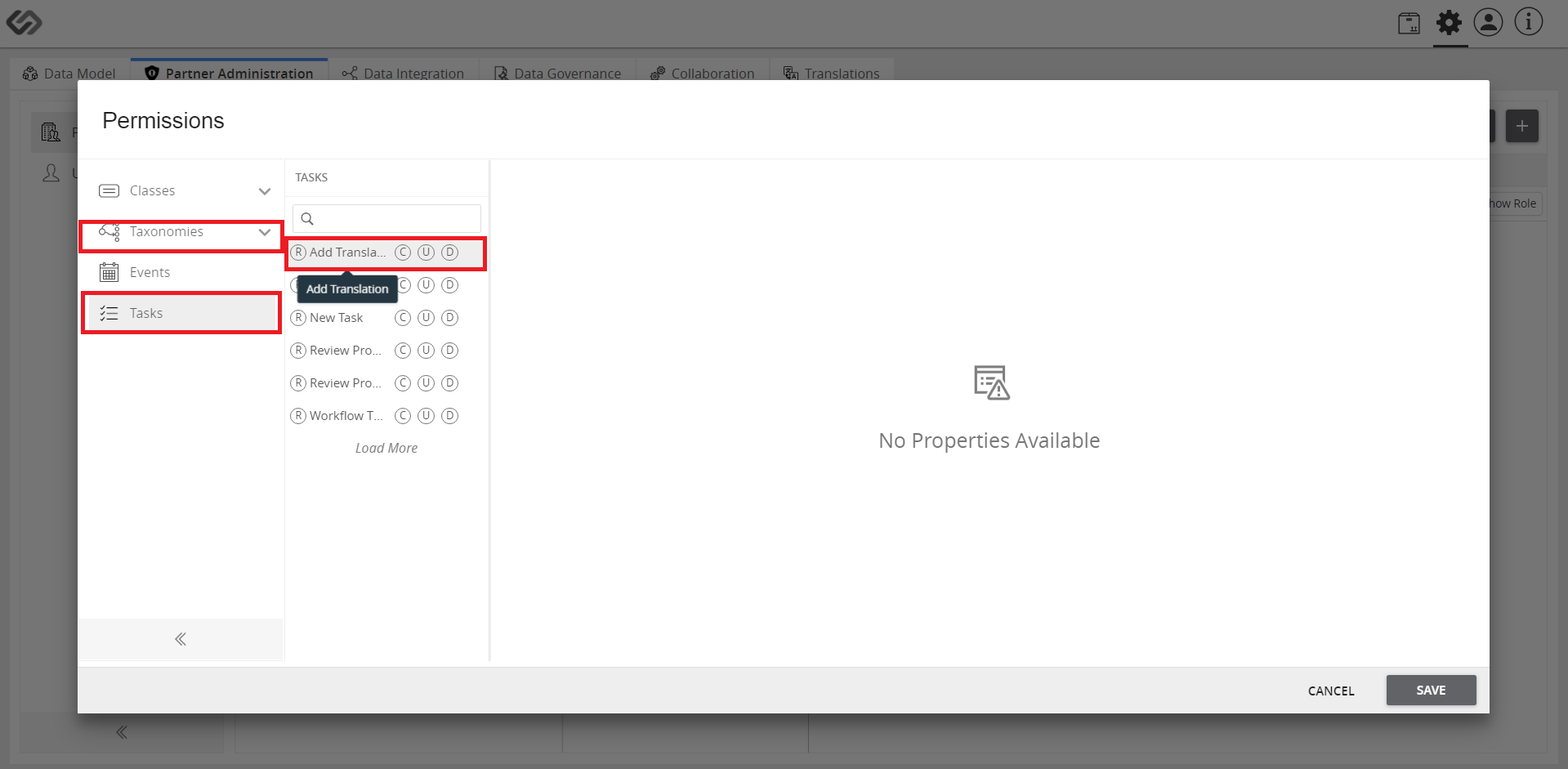Viewport: 1568px width, 769px height.
Task: Select the Add Transla... task row label
Action: pos(348,253)
